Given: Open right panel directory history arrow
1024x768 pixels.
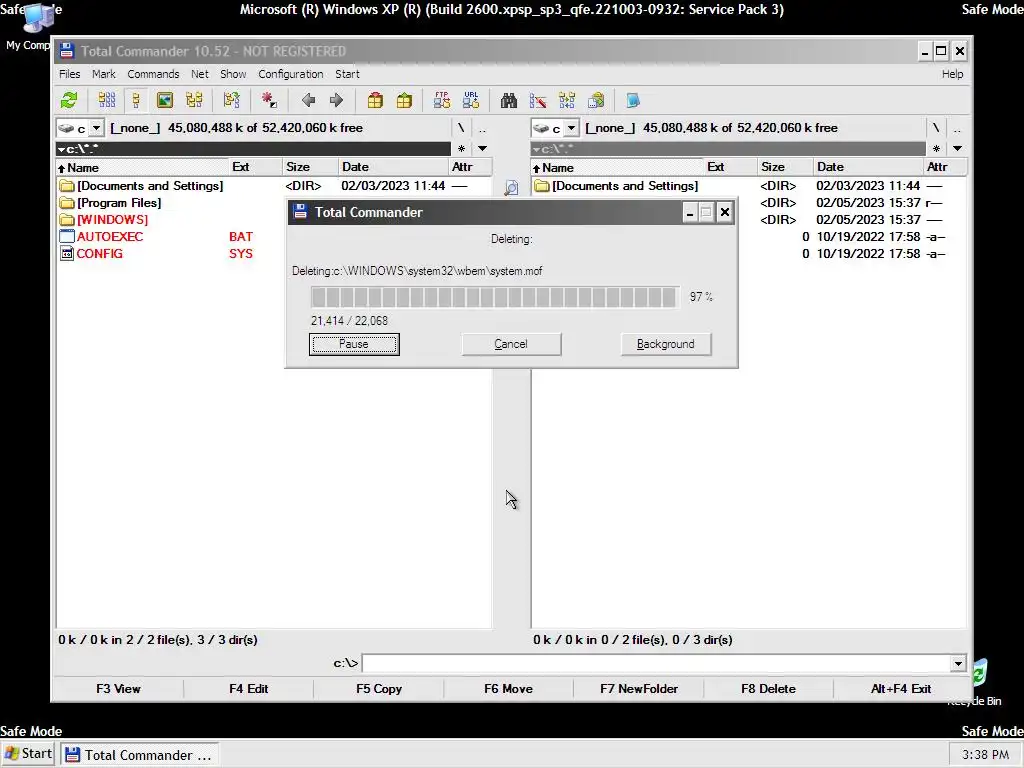Looking at the screenshot, I should click(x=957, y=149).
